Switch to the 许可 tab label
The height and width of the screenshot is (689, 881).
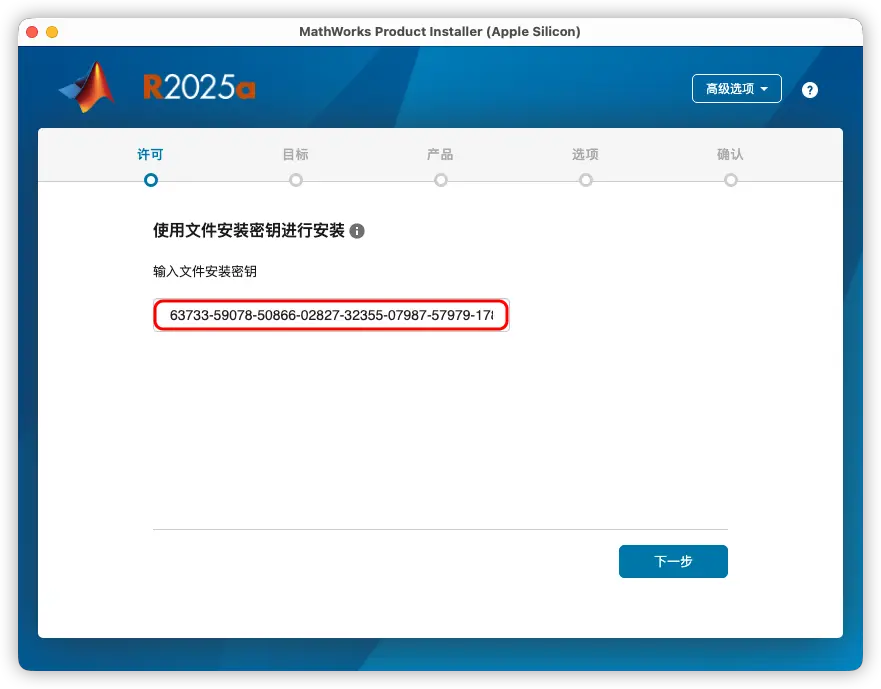click(x=150, y=154)
